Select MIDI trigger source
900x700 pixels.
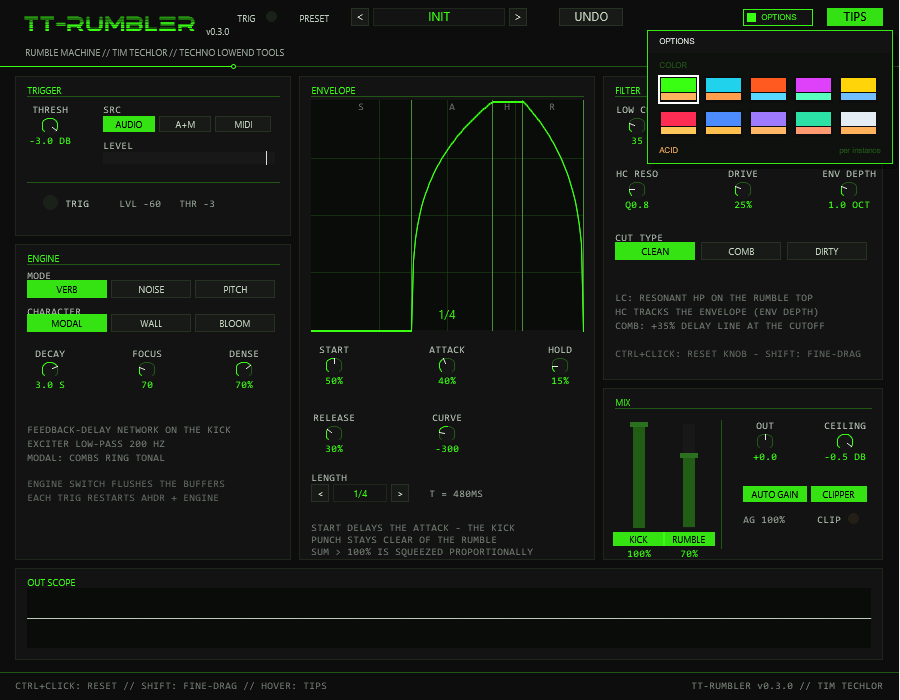pyautogui.click(x=243, y=125)
